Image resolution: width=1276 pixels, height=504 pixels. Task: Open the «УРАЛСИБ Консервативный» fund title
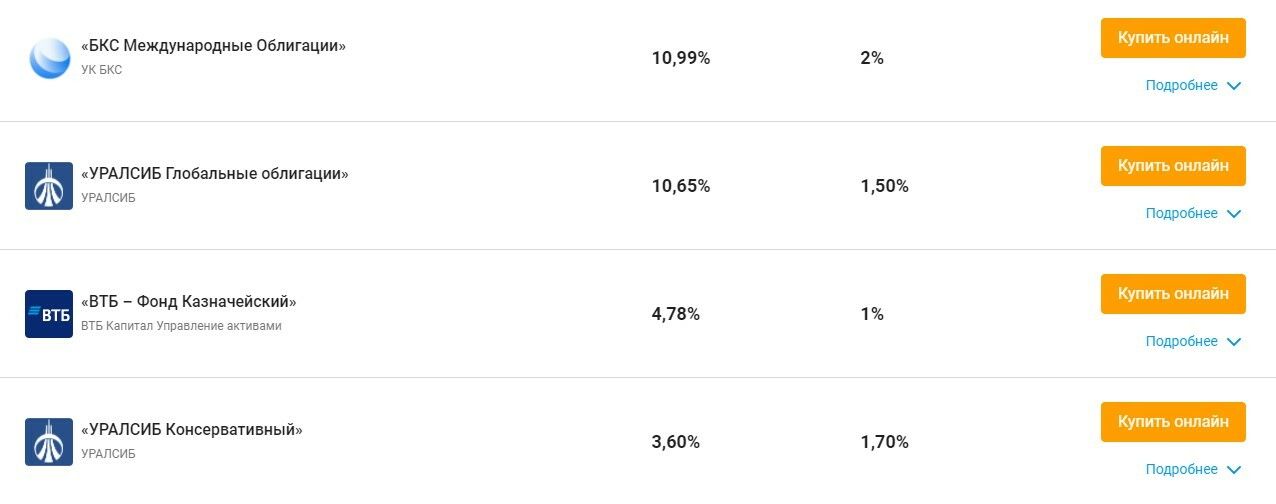pyautogui.click(x=192, y=430)
